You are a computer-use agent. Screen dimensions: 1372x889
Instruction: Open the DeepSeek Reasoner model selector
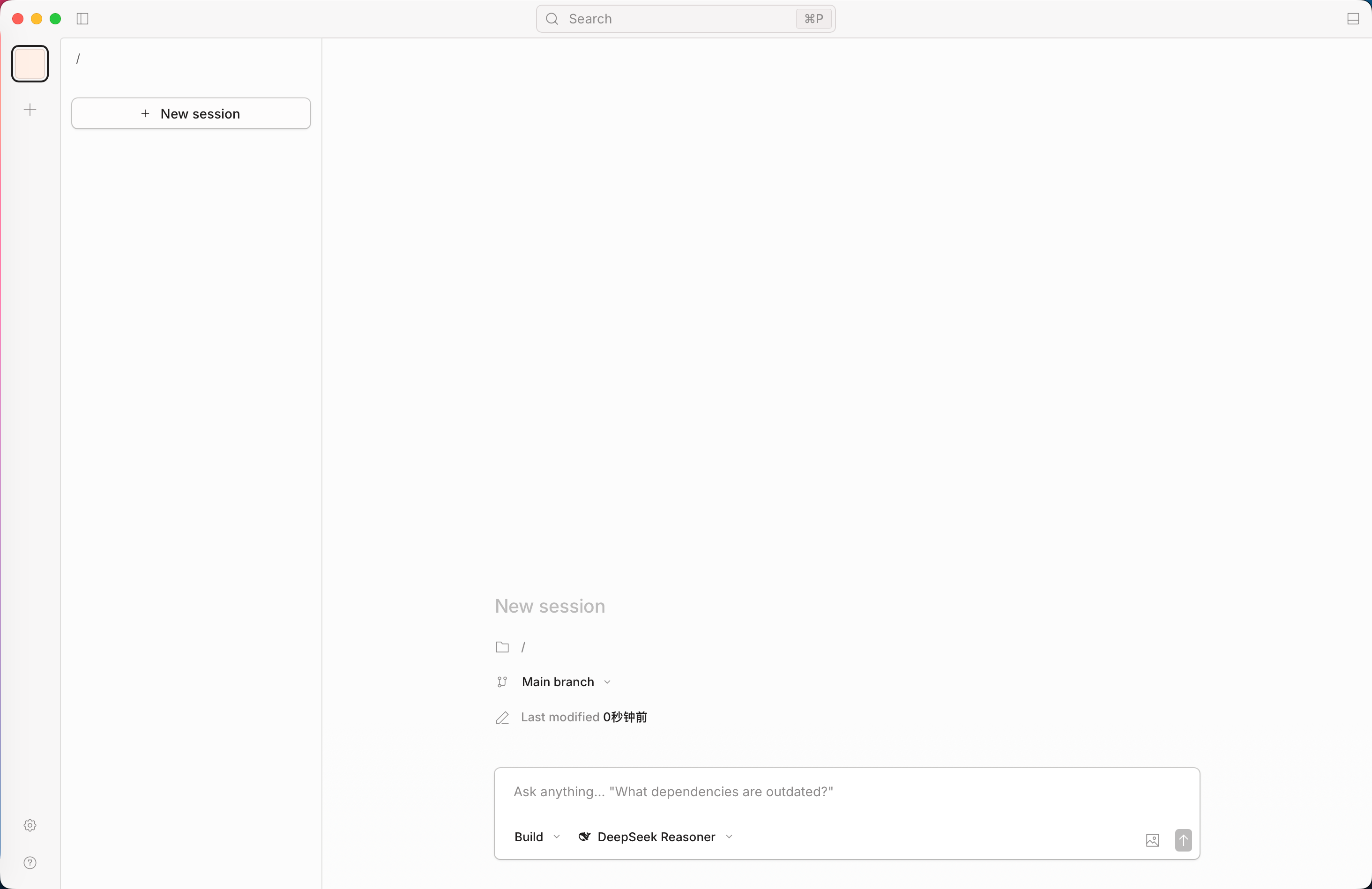click(656, 837)
